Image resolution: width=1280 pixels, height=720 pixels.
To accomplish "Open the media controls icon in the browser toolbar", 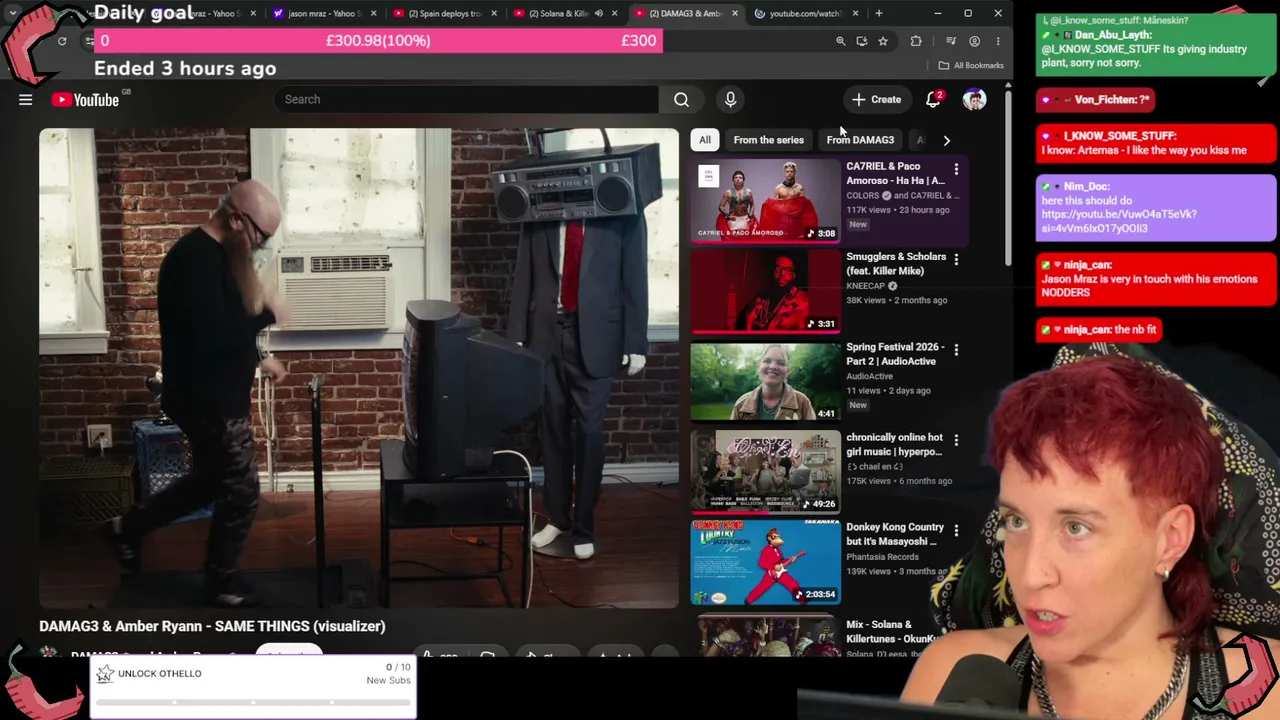I will tap(951, 41).
